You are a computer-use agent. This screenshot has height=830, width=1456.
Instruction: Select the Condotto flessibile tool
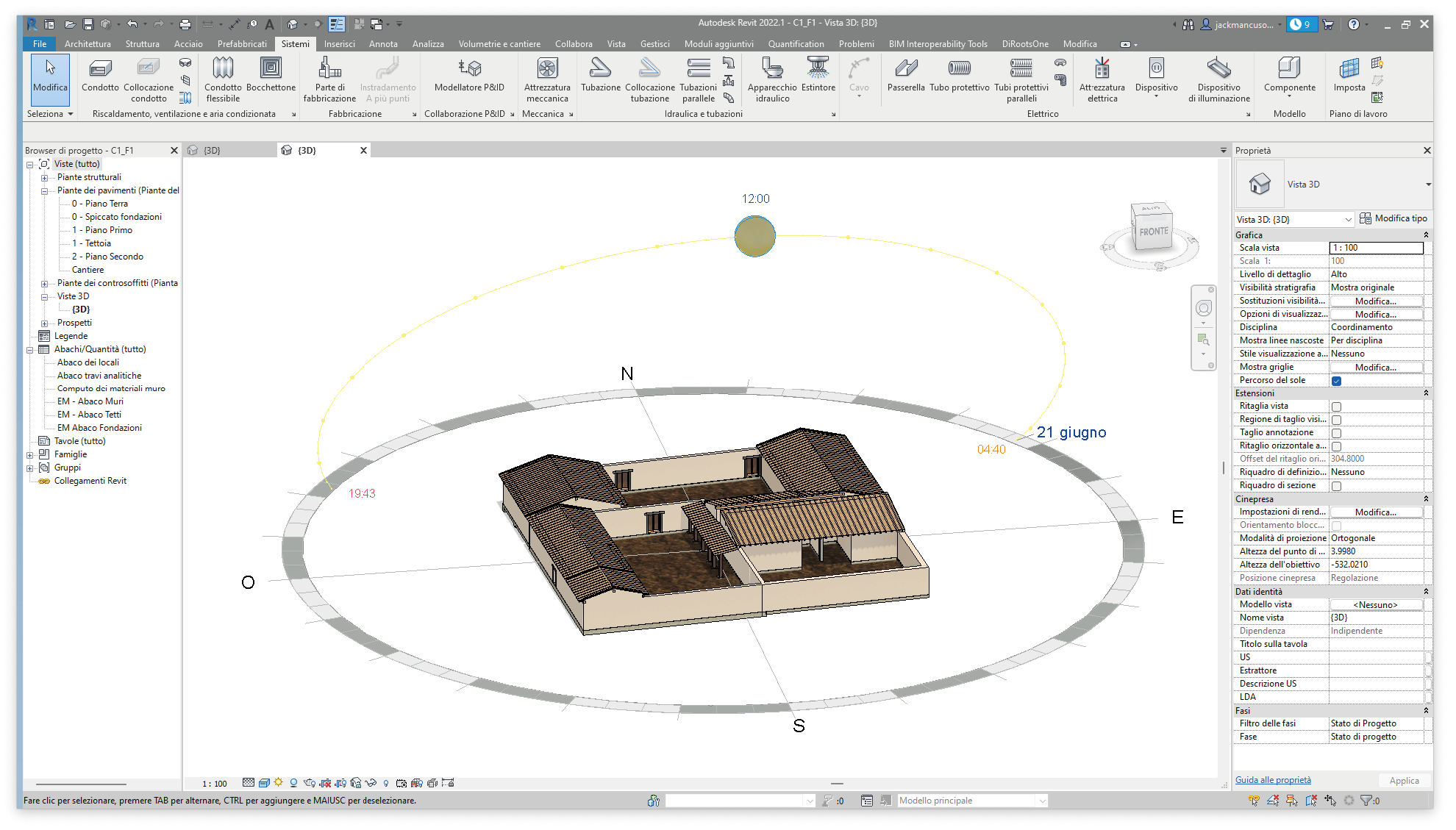[223, 81]
